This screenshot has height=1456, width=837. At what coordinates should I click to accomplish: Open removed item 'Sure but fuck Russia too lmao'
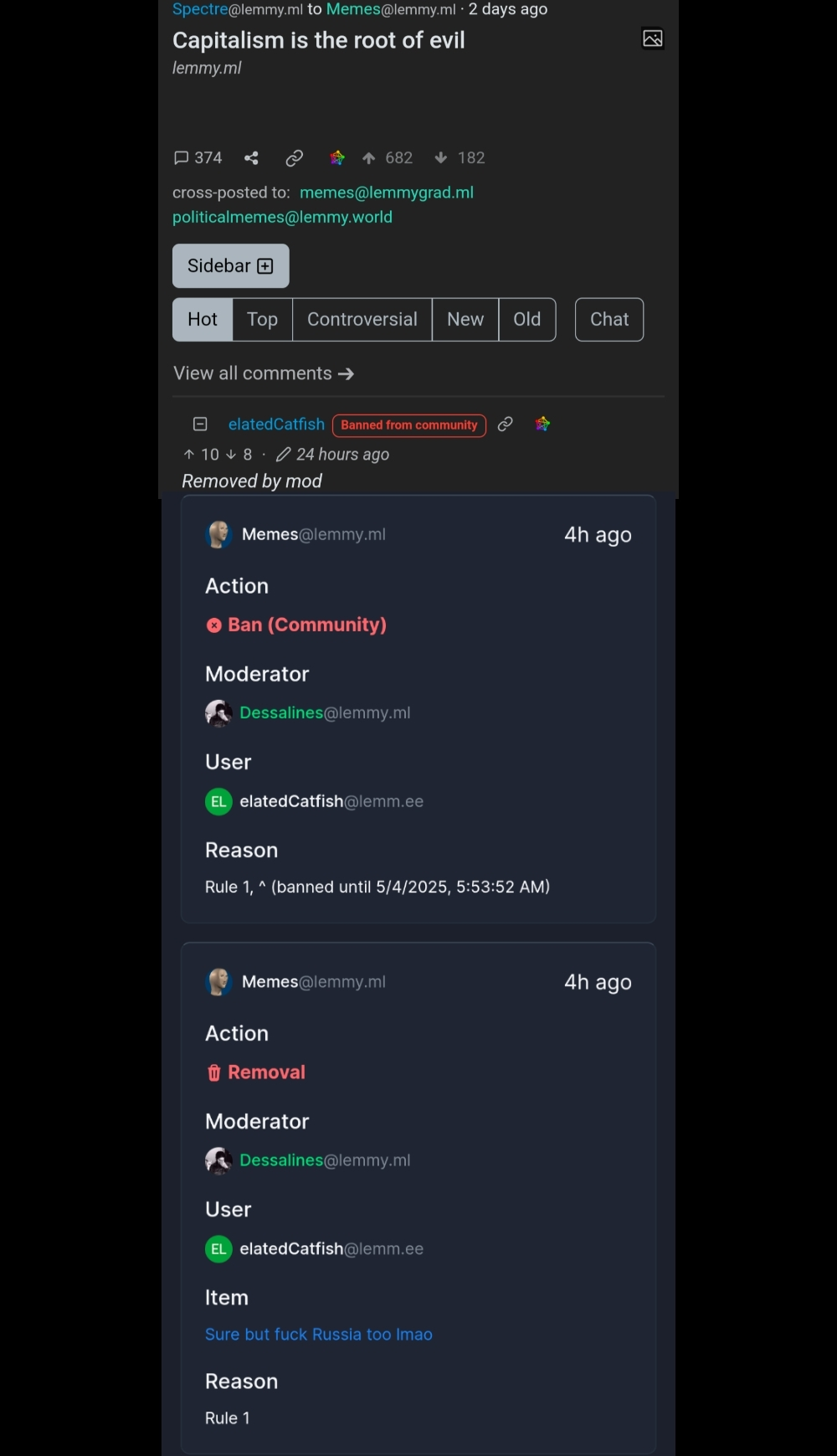coord(319,1334)
